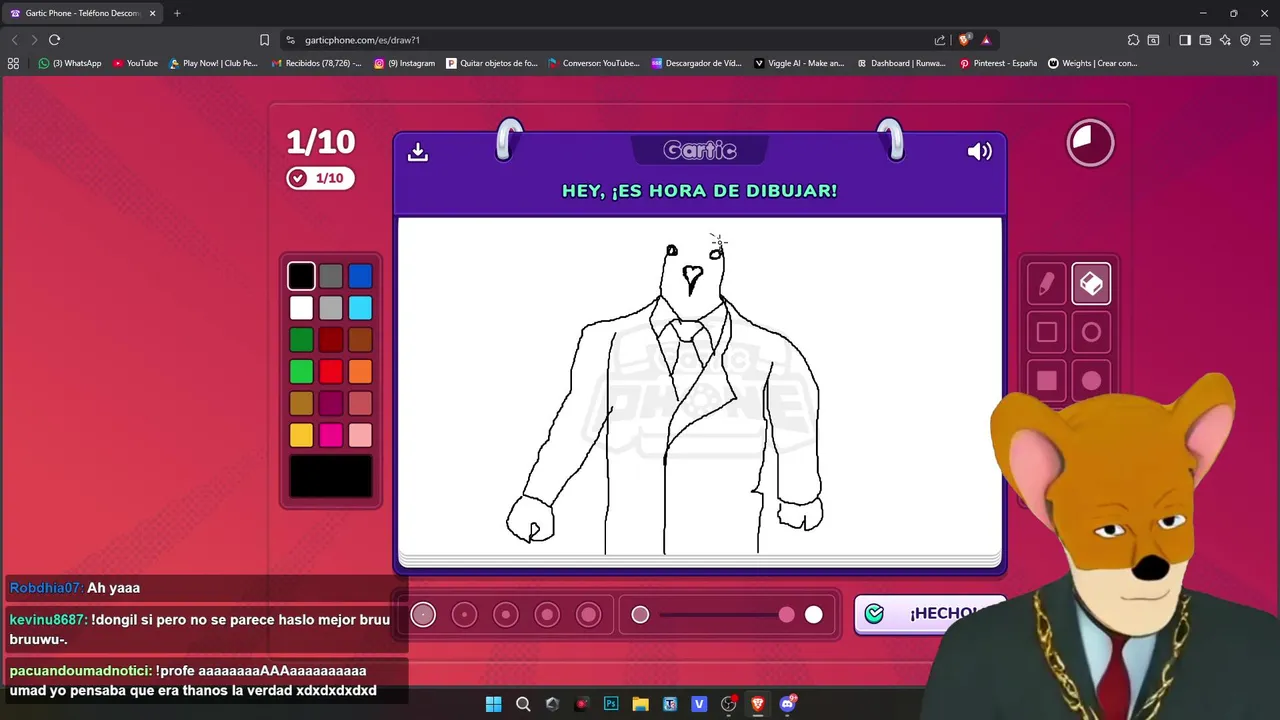Open the Brave VPN shield icon
Viewport: 1280px width, 720px height.
(1245, 40)
